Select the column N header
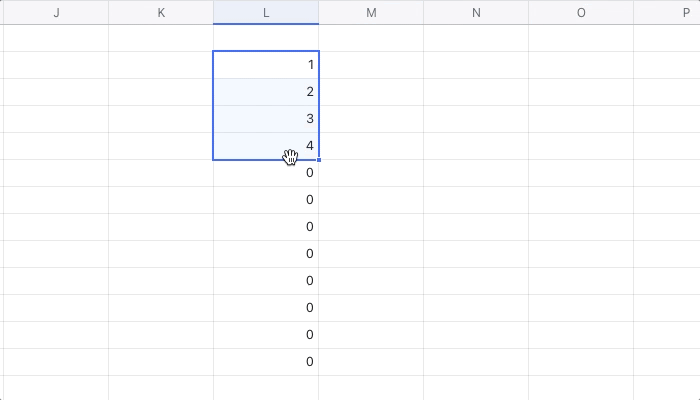Screen dimensions: 700x400 coord(476,12)
